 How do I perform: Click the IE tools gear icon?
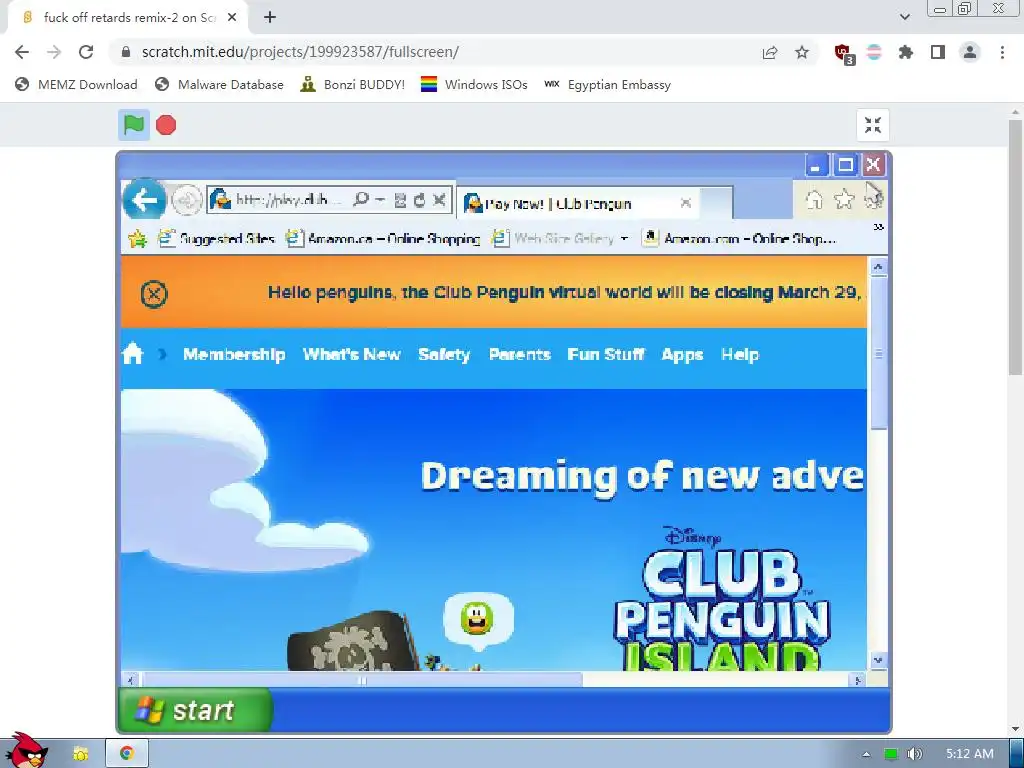pos(874,199)
